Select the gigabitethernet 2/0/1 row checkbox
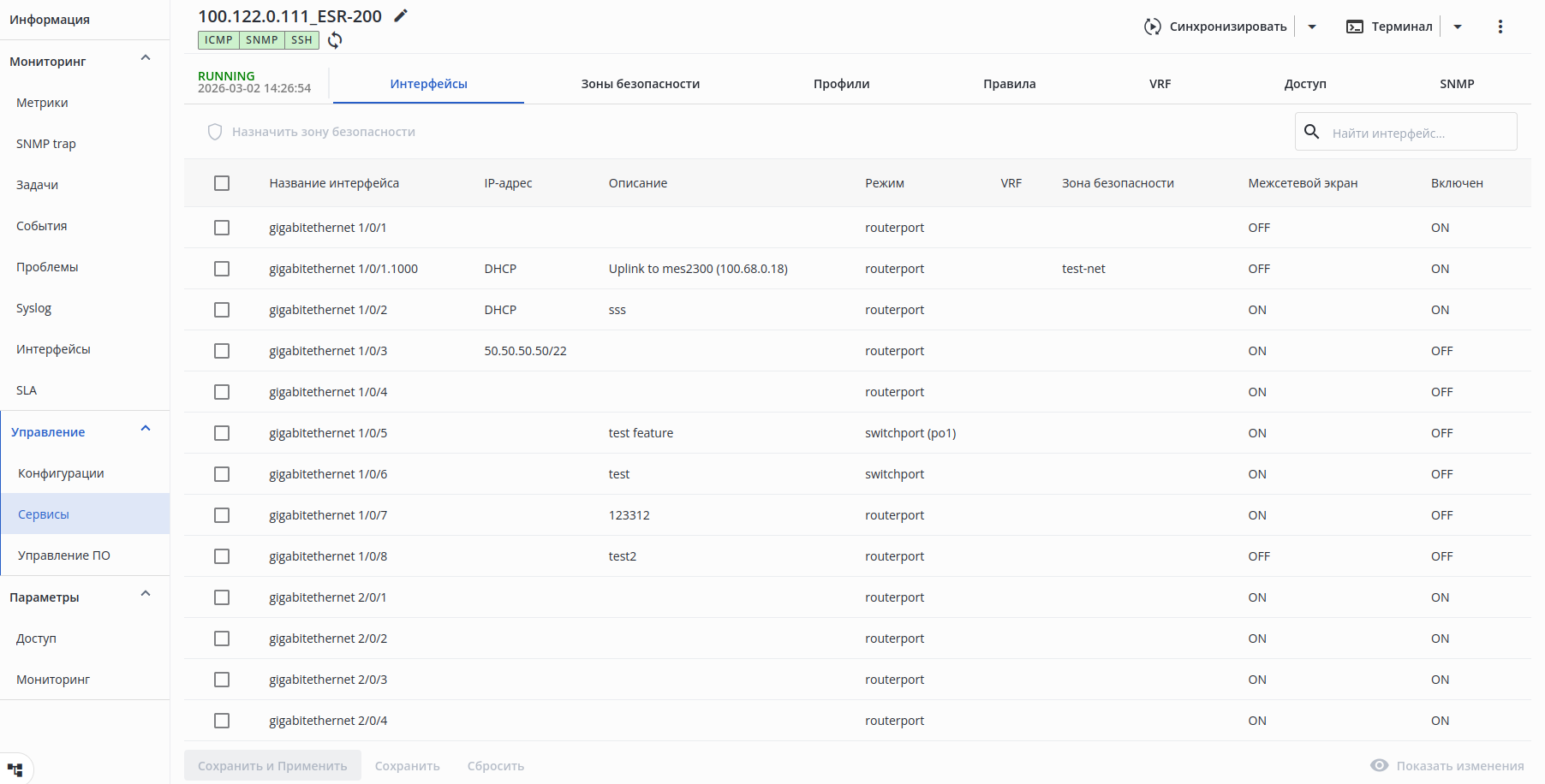Viewport: 1545px width, 784px height. (x=222, y=597)
